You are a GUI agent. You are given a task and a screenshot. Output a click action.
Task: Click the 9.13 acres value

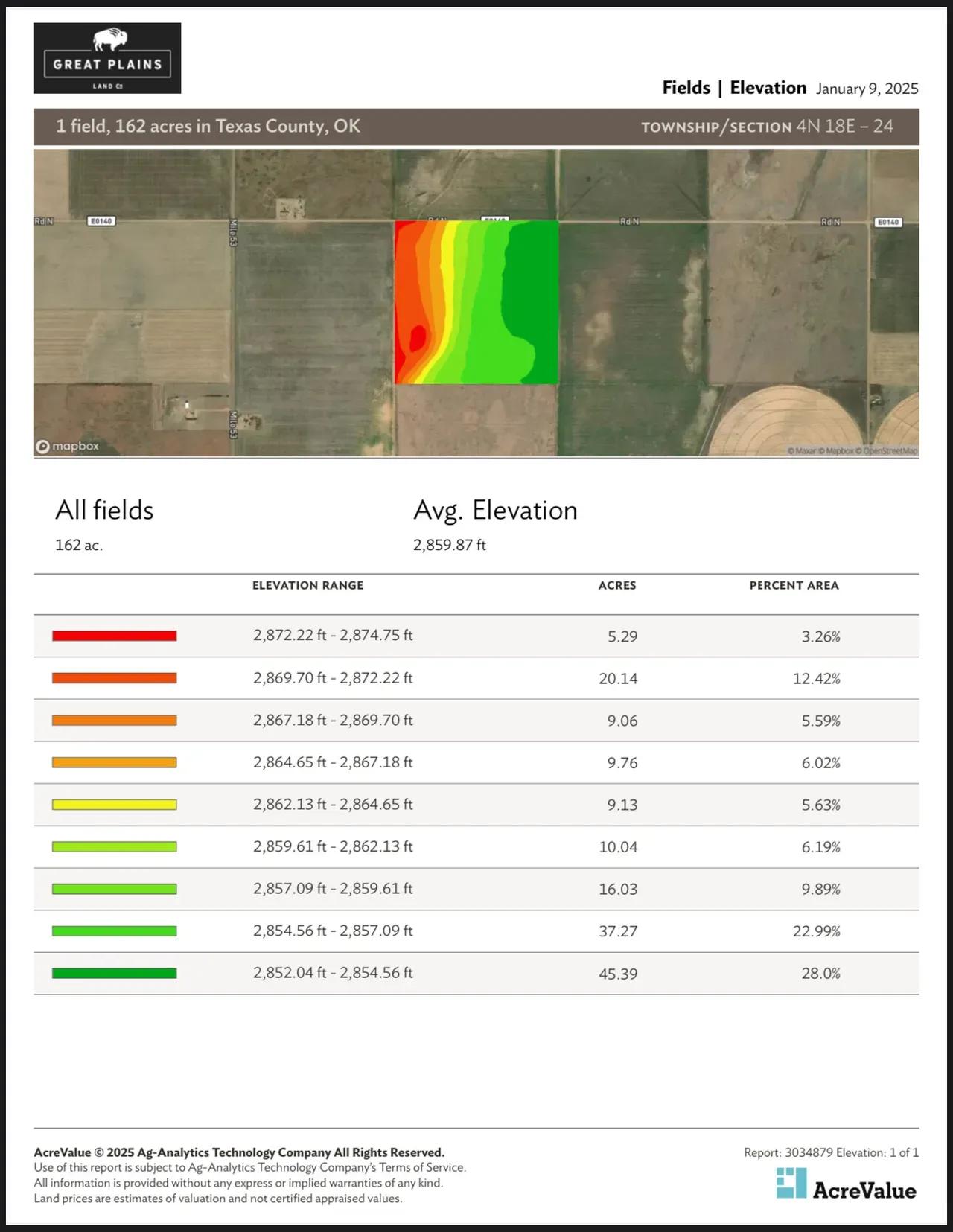coord(622,805)
